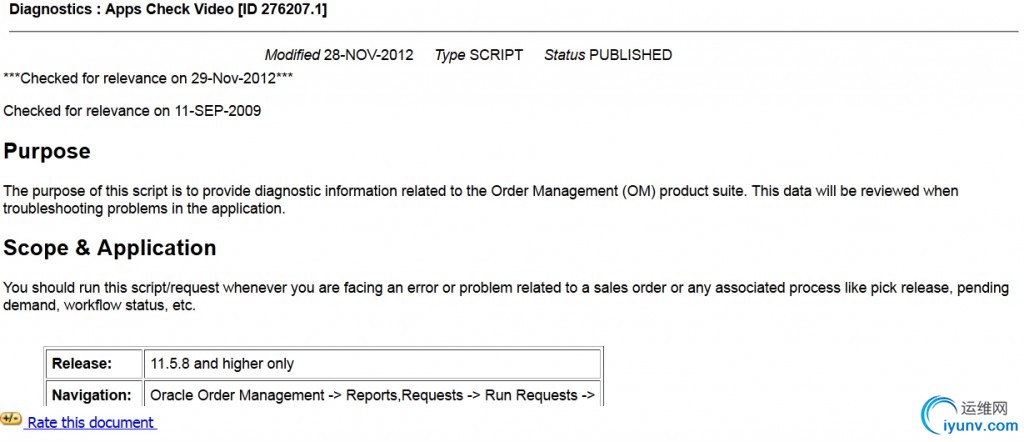Screen dimensions: 1024x442
Task: Click the Purpose heading
Action: coord(47,151)
